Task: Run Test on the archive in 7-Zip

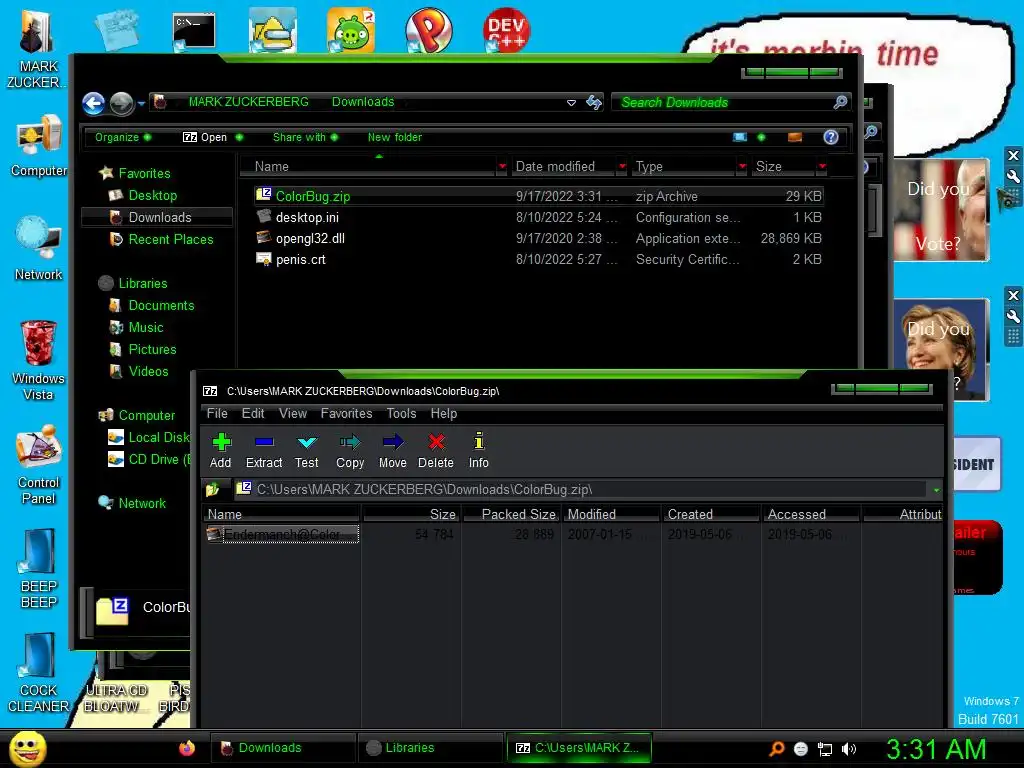Action: pos(306,451)
